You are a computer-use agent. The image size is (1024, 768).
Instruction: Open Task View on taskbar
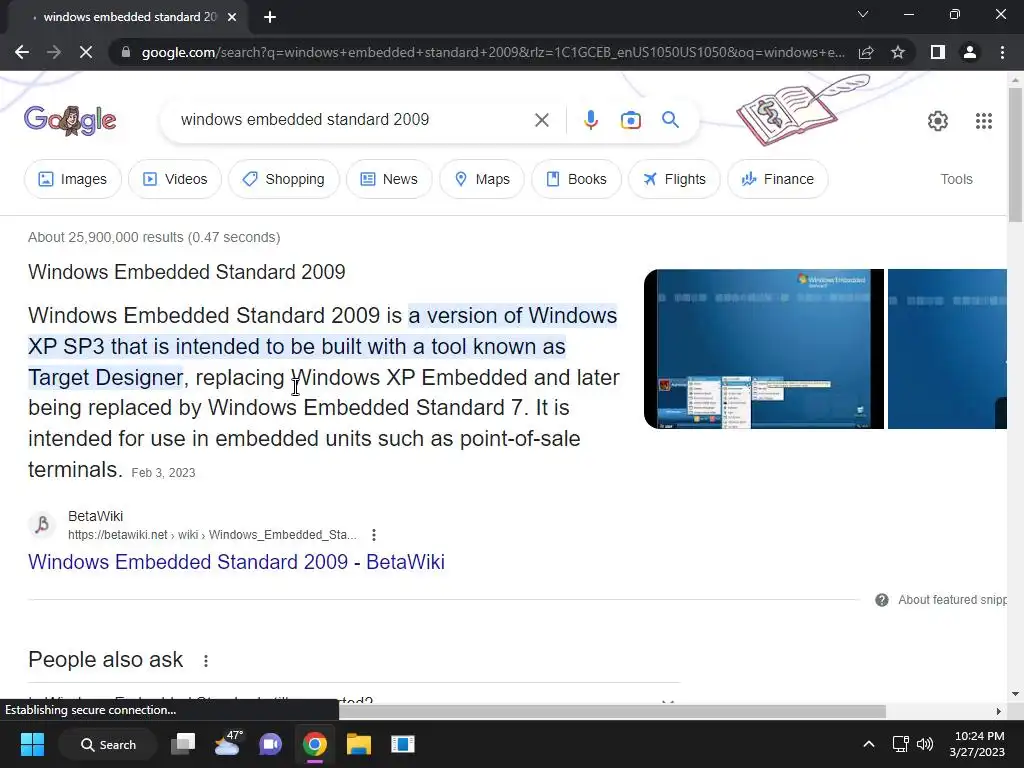pyautogui.click(x=183, y=744)
